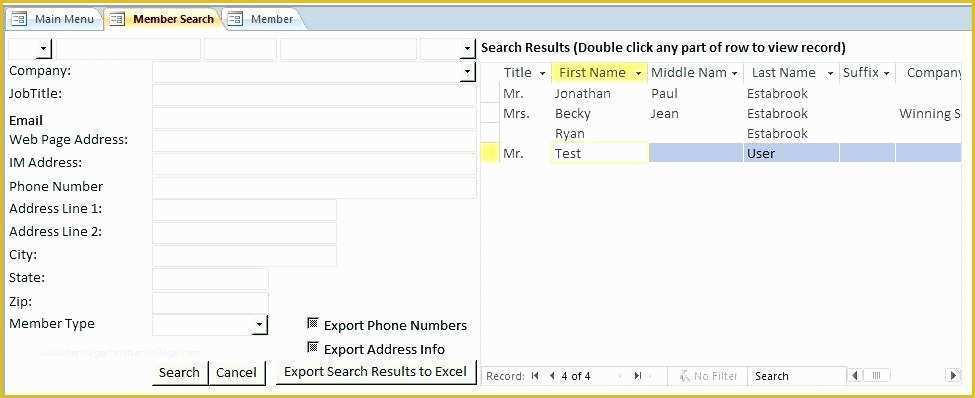
Task: Click the Web Page Address field
Action: pyautogui.click(x=314, y=141)
